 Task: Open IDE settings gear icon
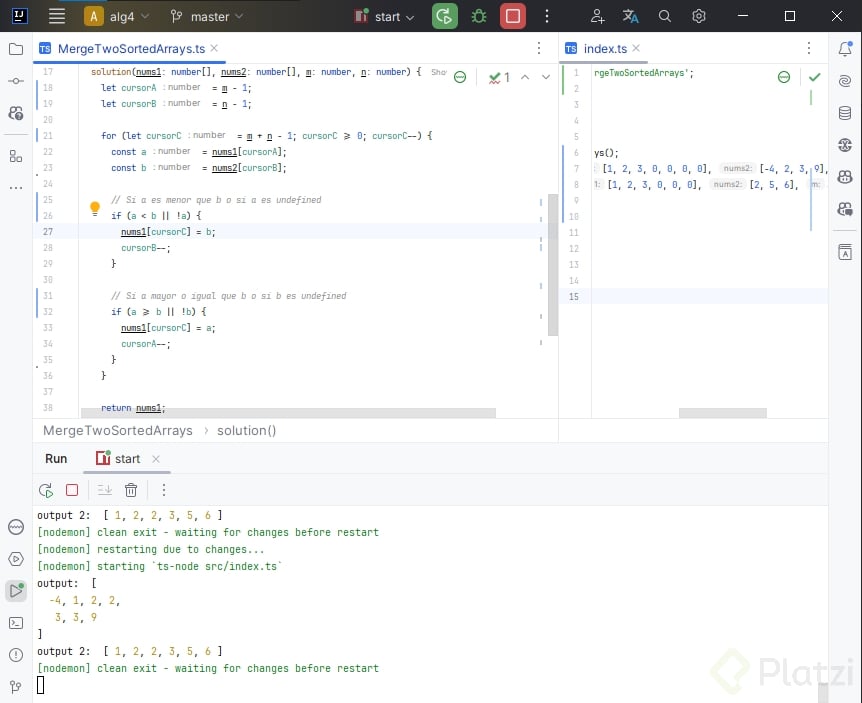pos(699,16)
